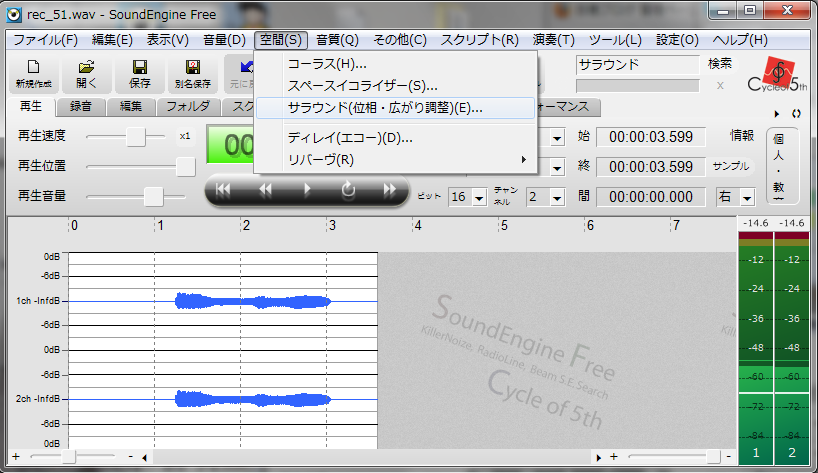Click the right-side zoom slider handle
Screen dimensions: 818x473
pos(713,456)
